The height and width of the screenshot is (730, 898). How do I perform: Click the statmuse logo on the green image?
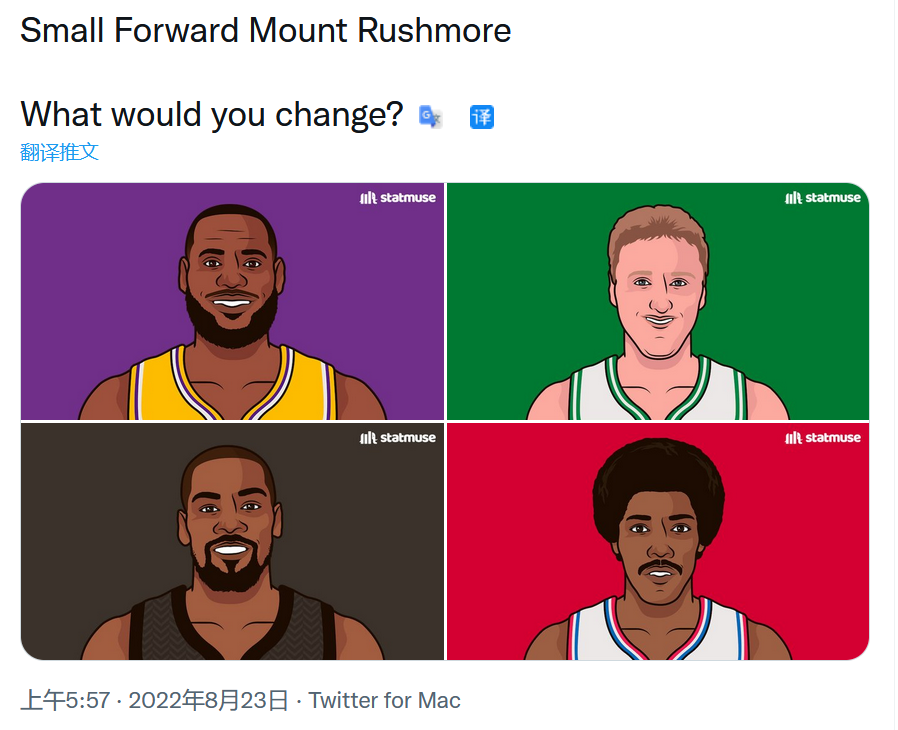(822, 198)
